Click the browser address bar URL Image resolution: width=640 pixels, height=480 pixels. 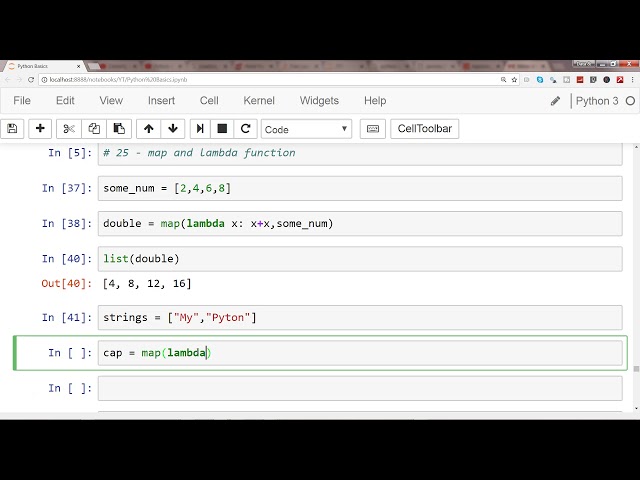[118, 80]
